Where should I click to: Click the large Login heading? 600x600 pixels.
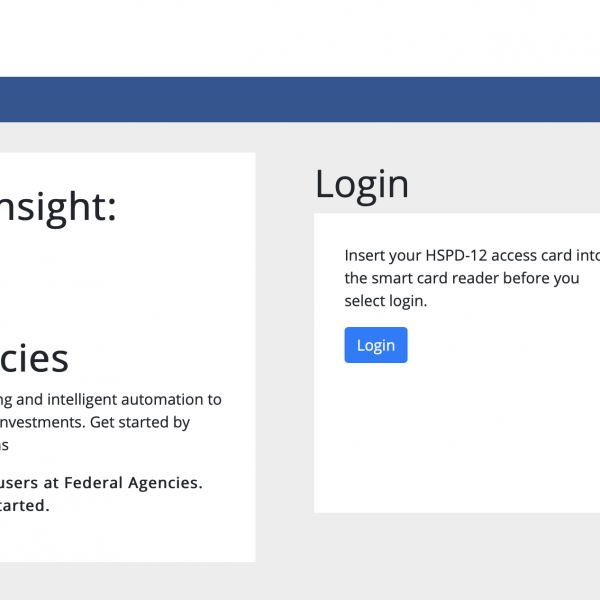click(362, 184)
